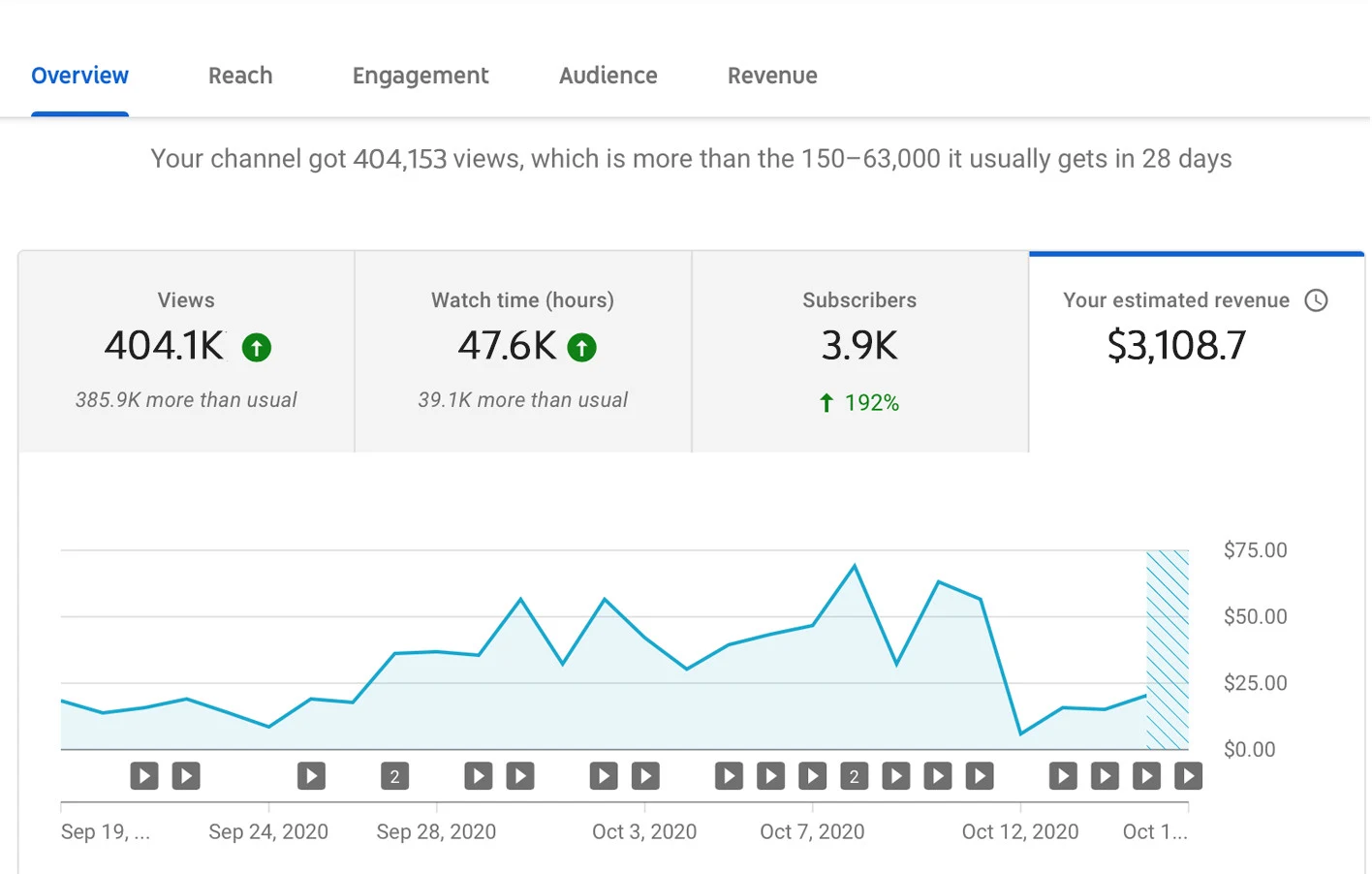Image resolution: width=1372 pixels, height=874 pixels.
Task: Open the '2' videos marker near Sep 28
Action: [x=394, y=776]
